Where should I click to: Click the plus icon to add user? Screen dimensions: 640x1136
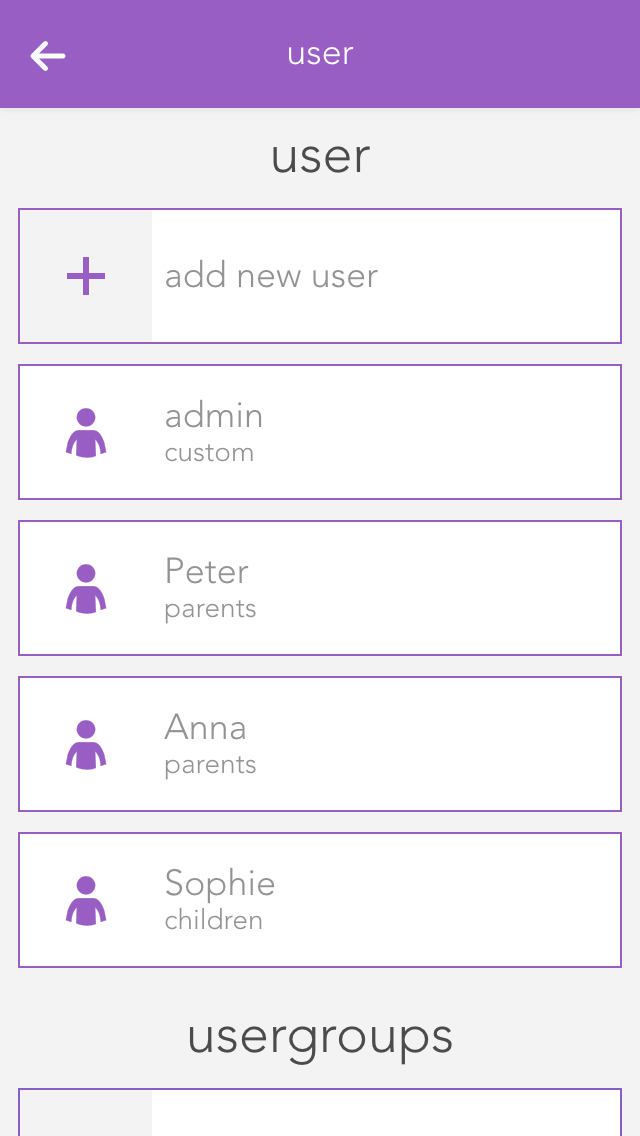tap(86, 276)
